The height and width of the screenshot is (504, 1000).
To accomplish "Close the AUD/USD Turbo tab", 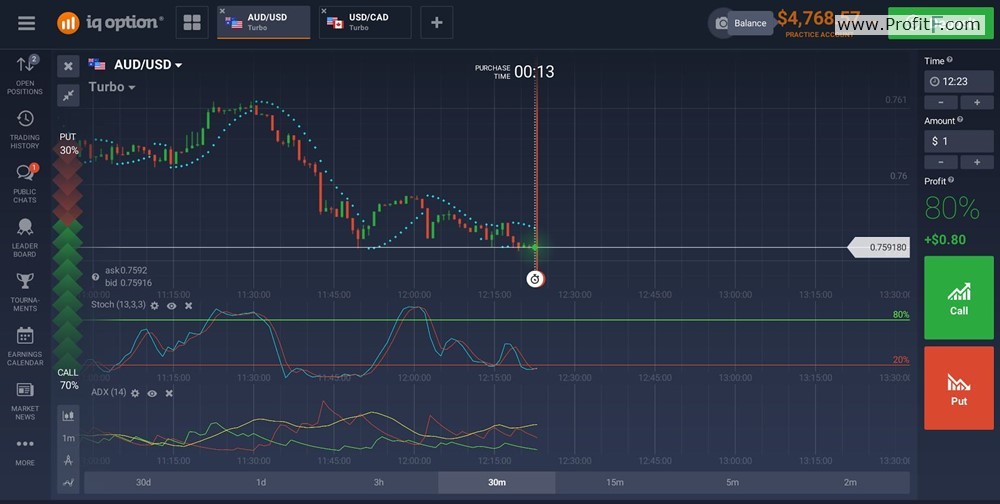I will coord(223,11).
